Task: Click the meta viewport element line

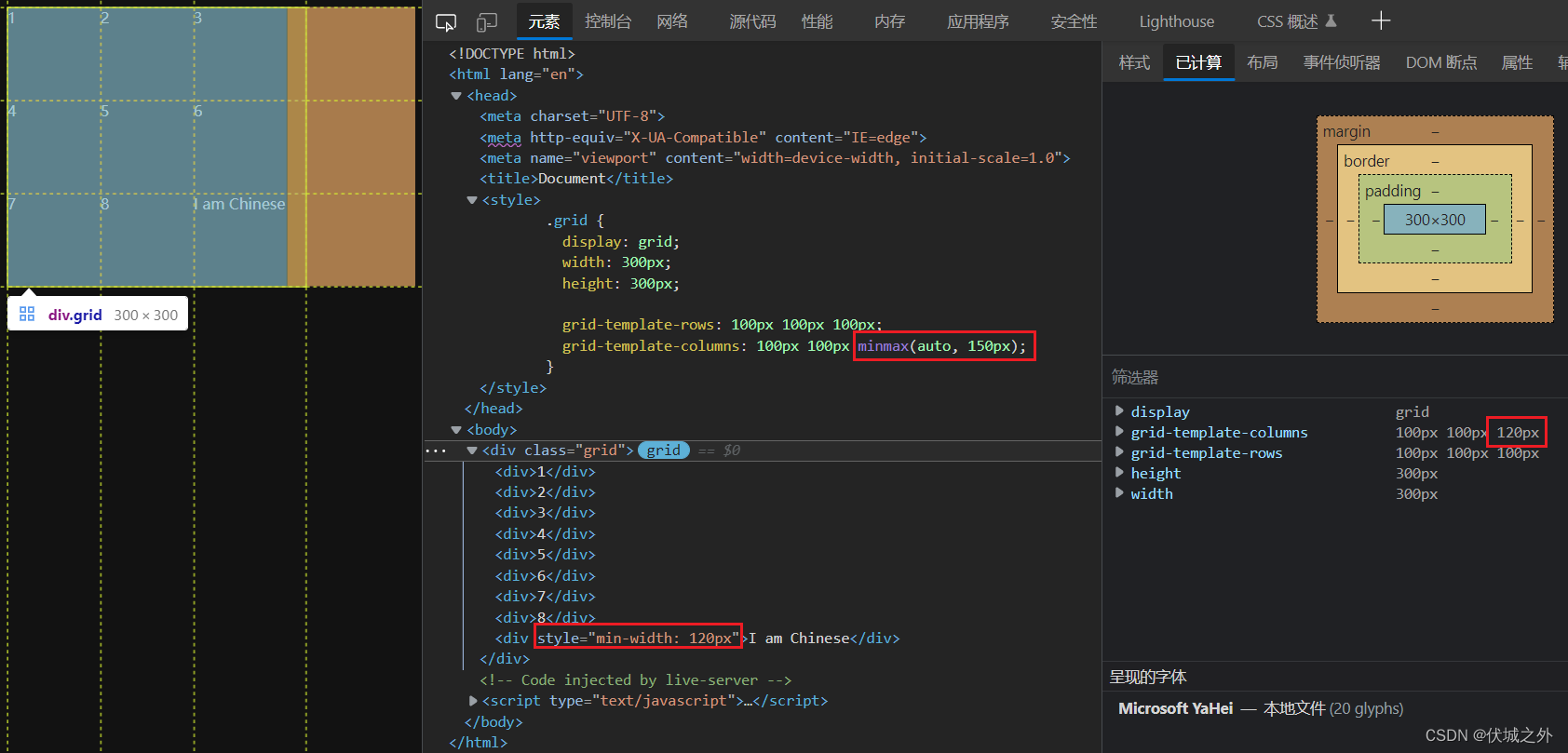Action: (x=775, y=158)
